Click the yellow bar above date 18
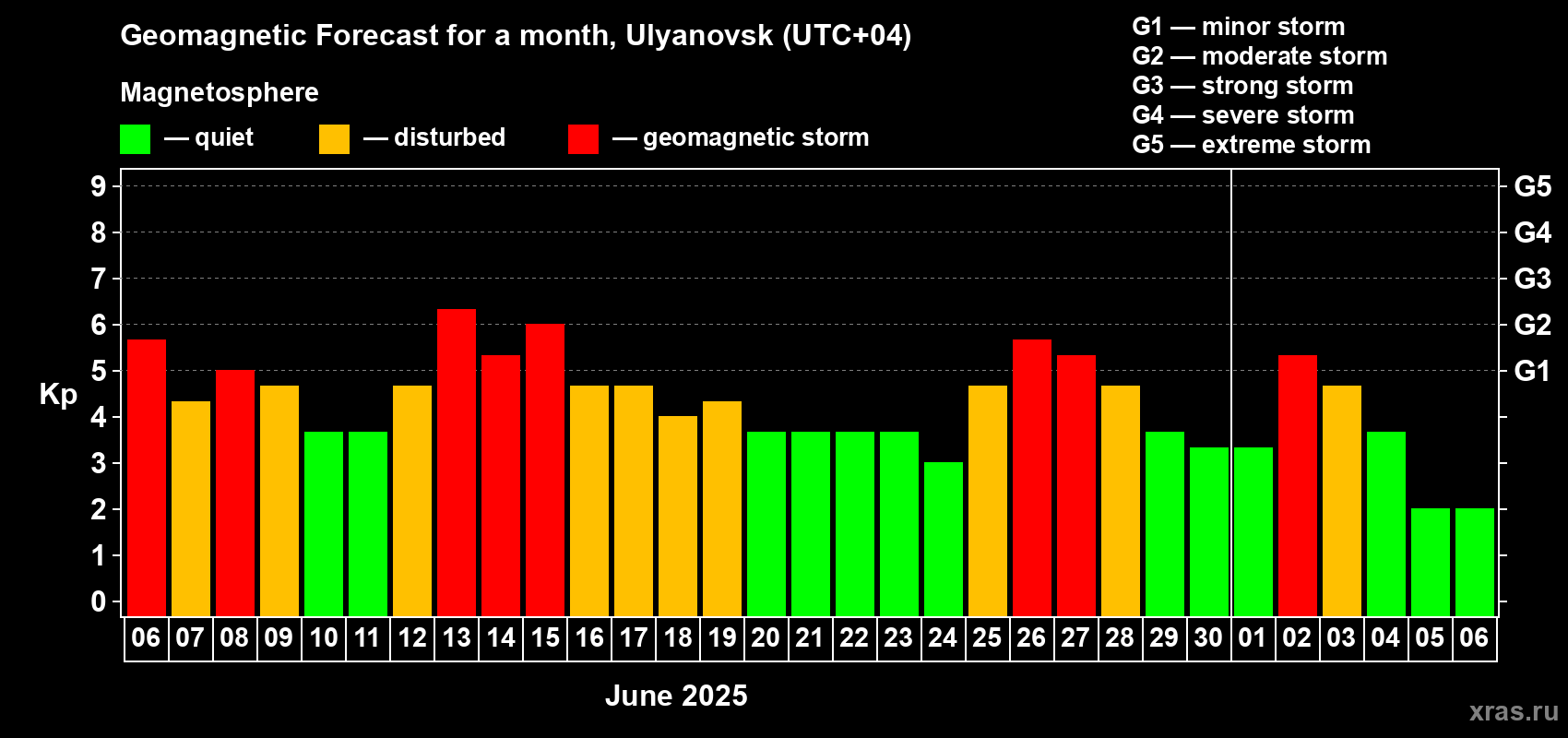The width and height of the screenshot is (1568, 738). point(678,516)
